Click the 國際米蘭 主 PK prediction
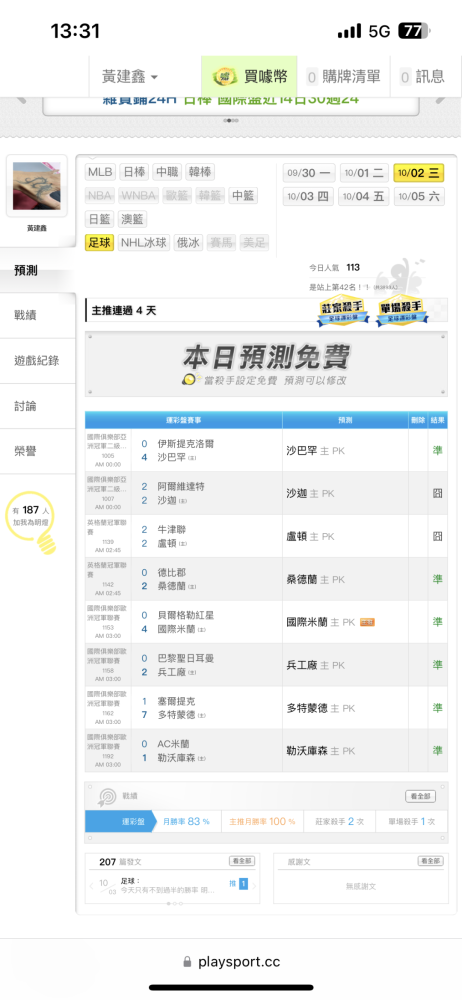The height and width of the screenshot is (1000, 462). [x=321, y=622]
